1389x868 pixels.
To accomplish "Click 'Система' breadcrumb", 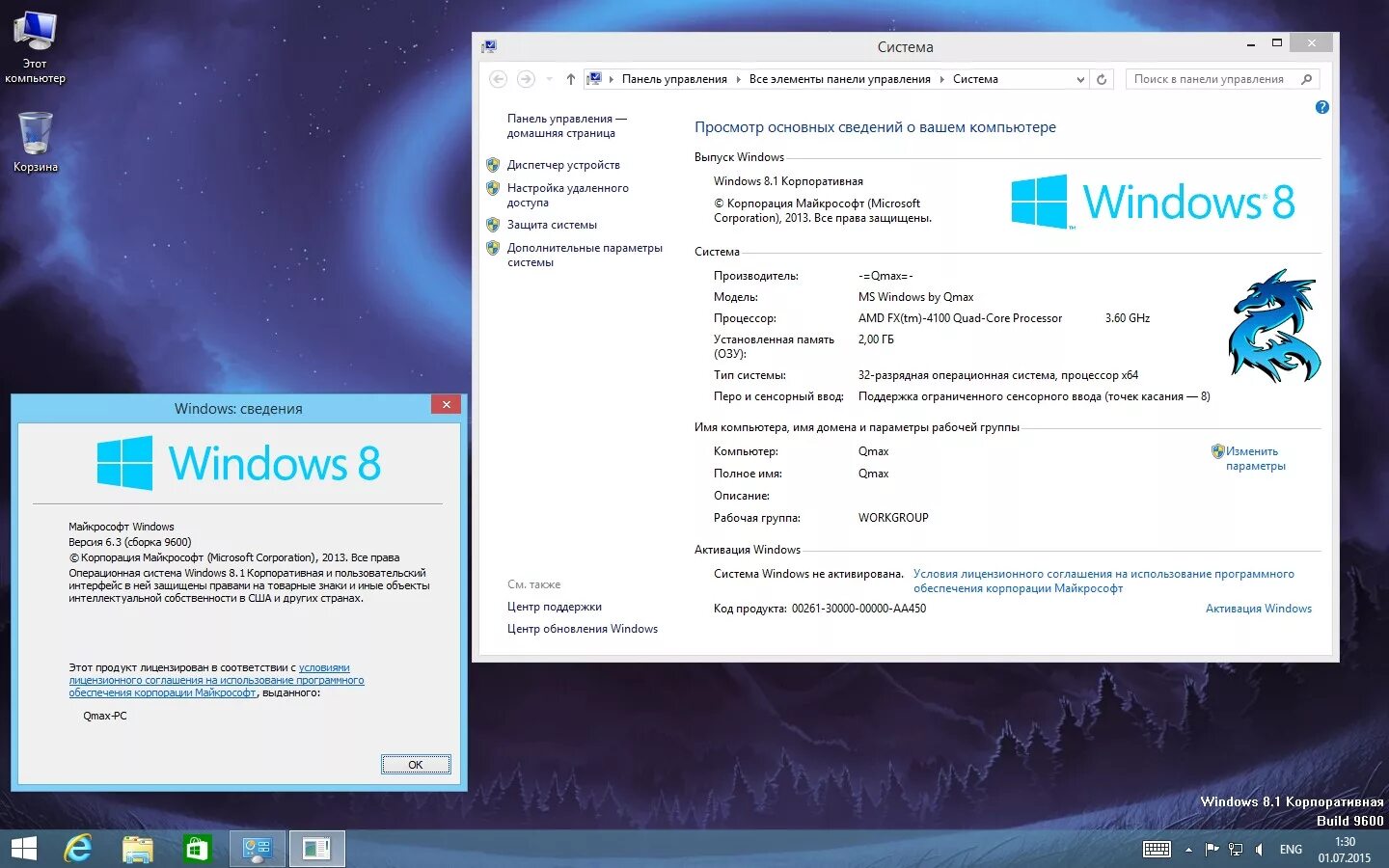I will [975, 79].
